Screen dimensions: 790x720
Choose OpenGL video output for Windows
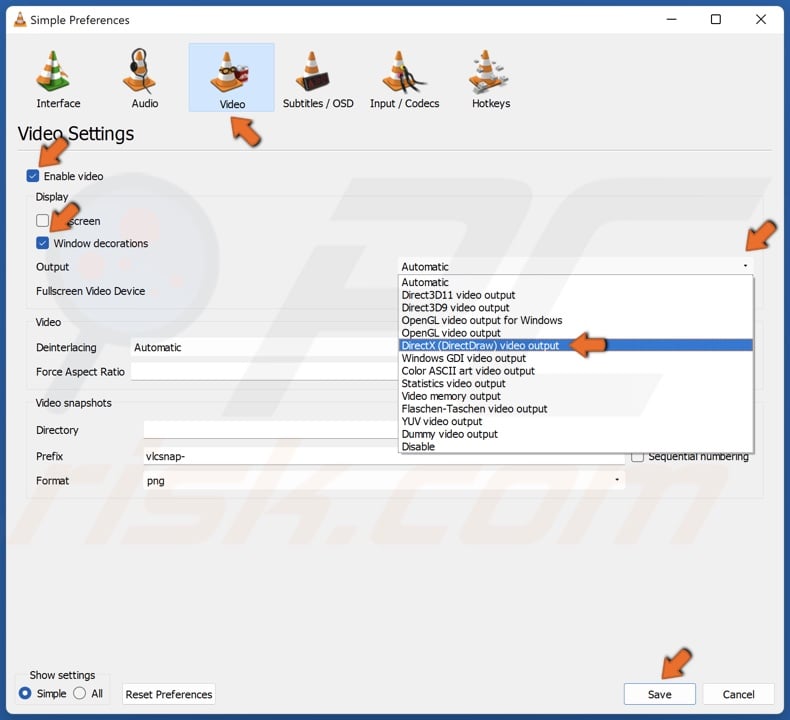[x=576, y=320]
